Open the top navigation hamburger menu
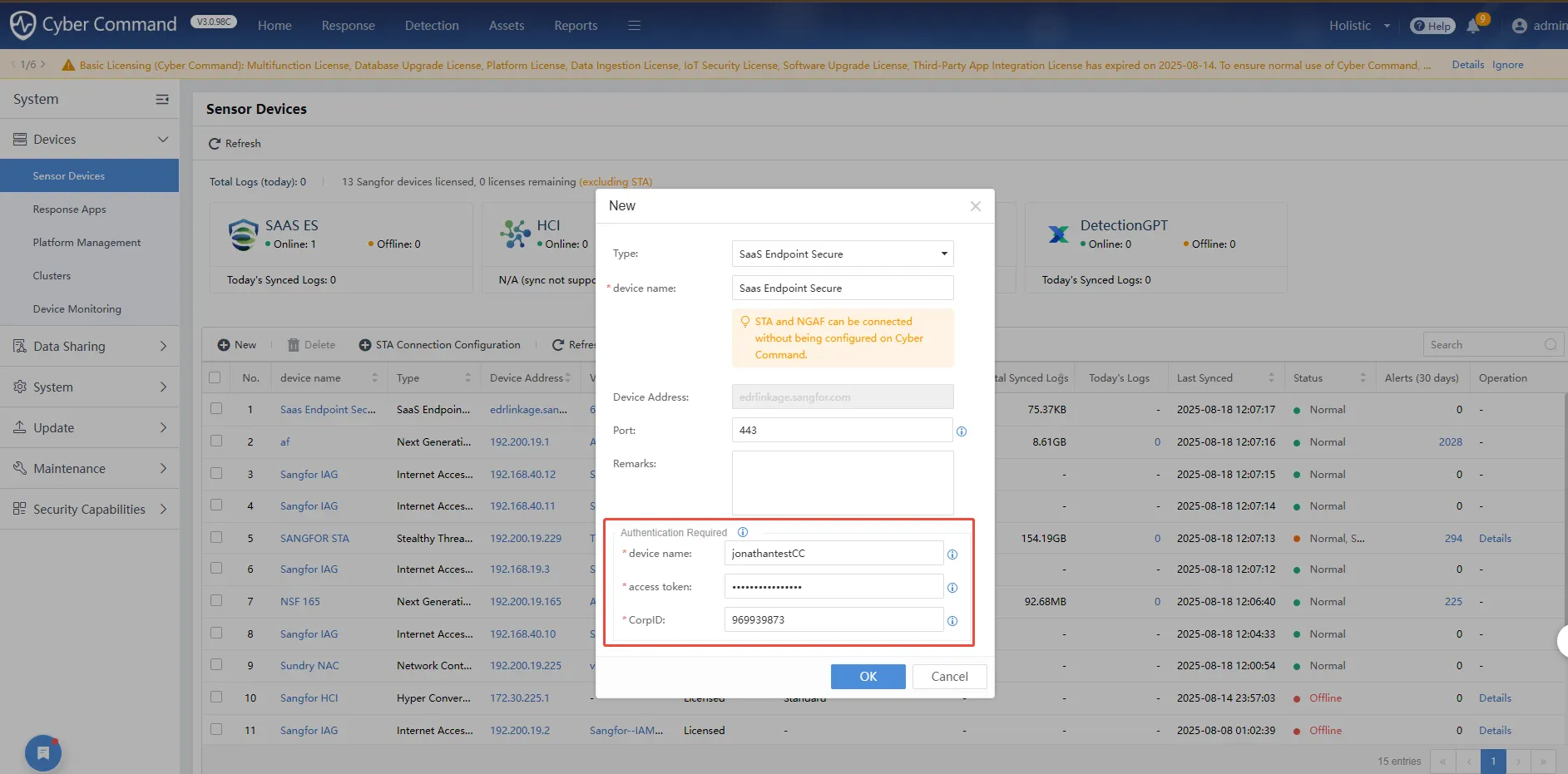 (x=634, y=26)
